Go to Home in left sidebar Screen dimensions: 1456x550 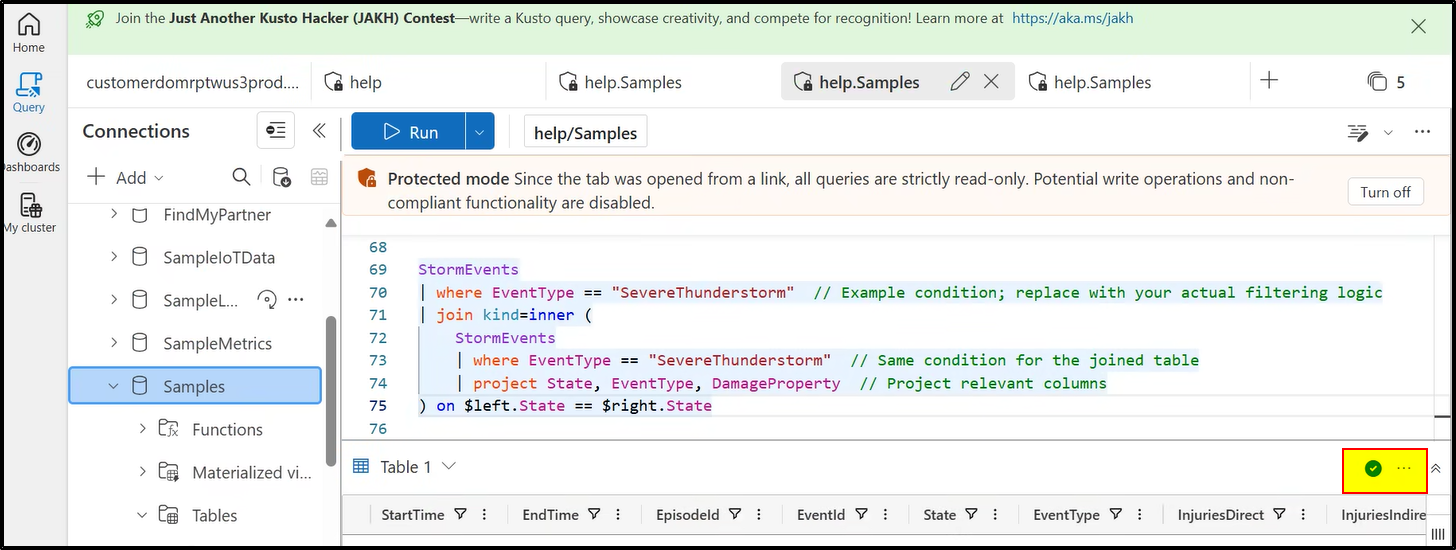point(28,33)
